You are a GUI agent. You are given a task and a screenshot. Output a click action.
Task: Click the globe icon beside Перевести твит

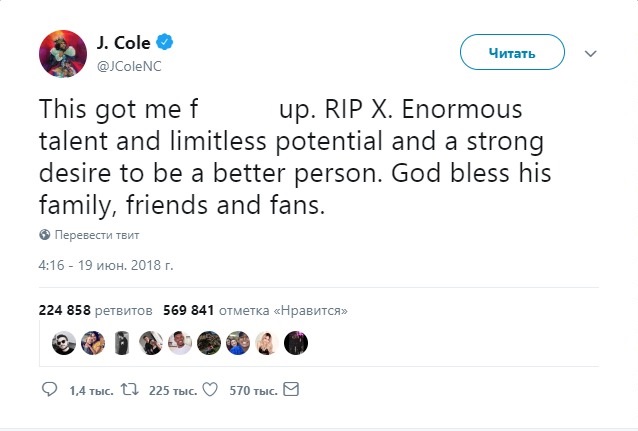coord(44,235)
